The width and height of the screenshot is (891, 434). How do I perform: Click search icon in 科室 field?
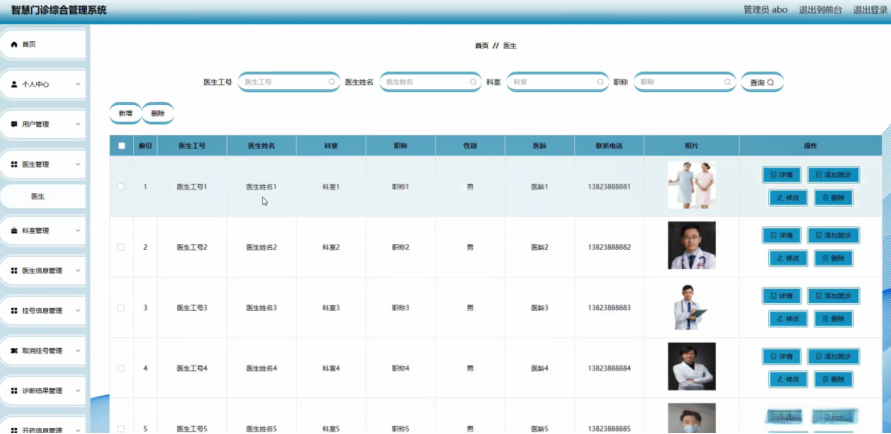point(600,82)
